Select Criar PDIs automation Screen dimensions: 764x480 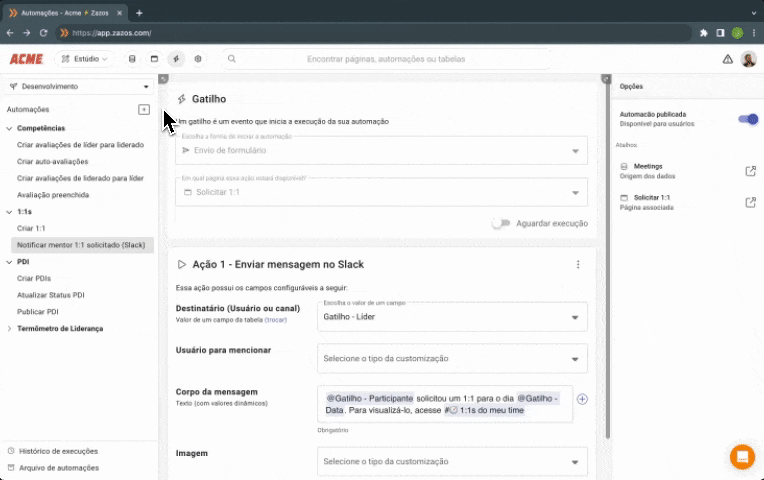click(34, 279)
